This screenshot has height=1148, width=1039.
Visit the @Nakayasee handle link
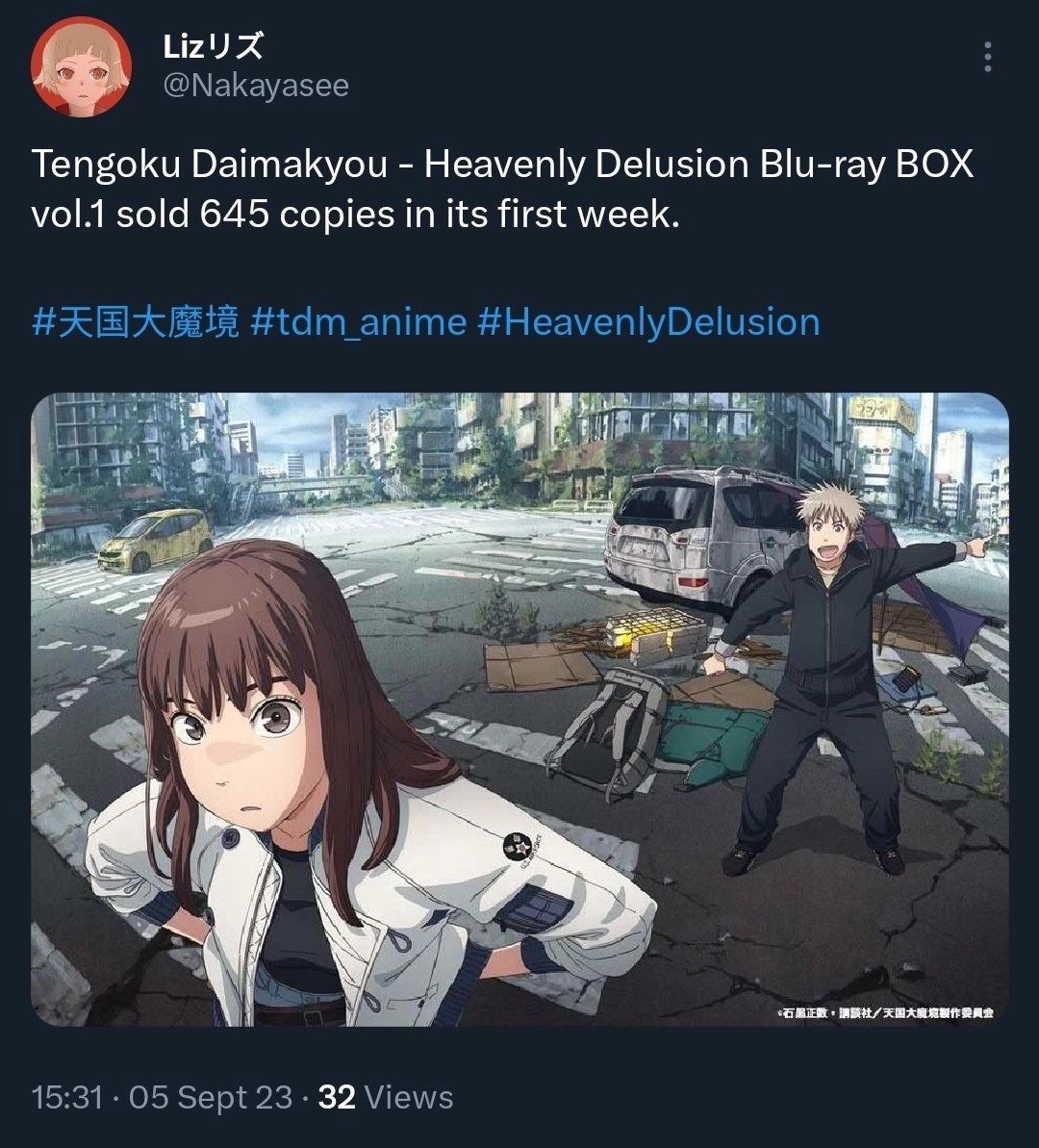256,86
